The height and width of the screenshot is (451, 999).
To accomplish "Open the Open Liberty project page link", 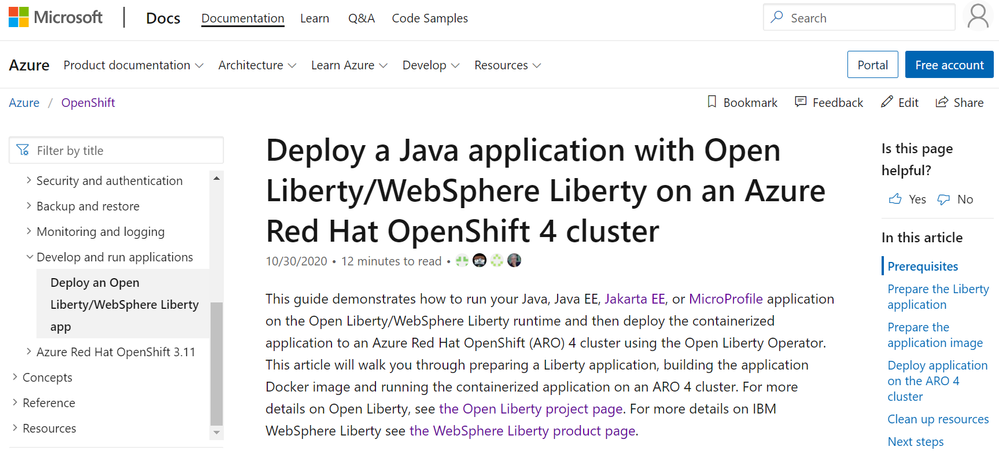I will 531,408.
